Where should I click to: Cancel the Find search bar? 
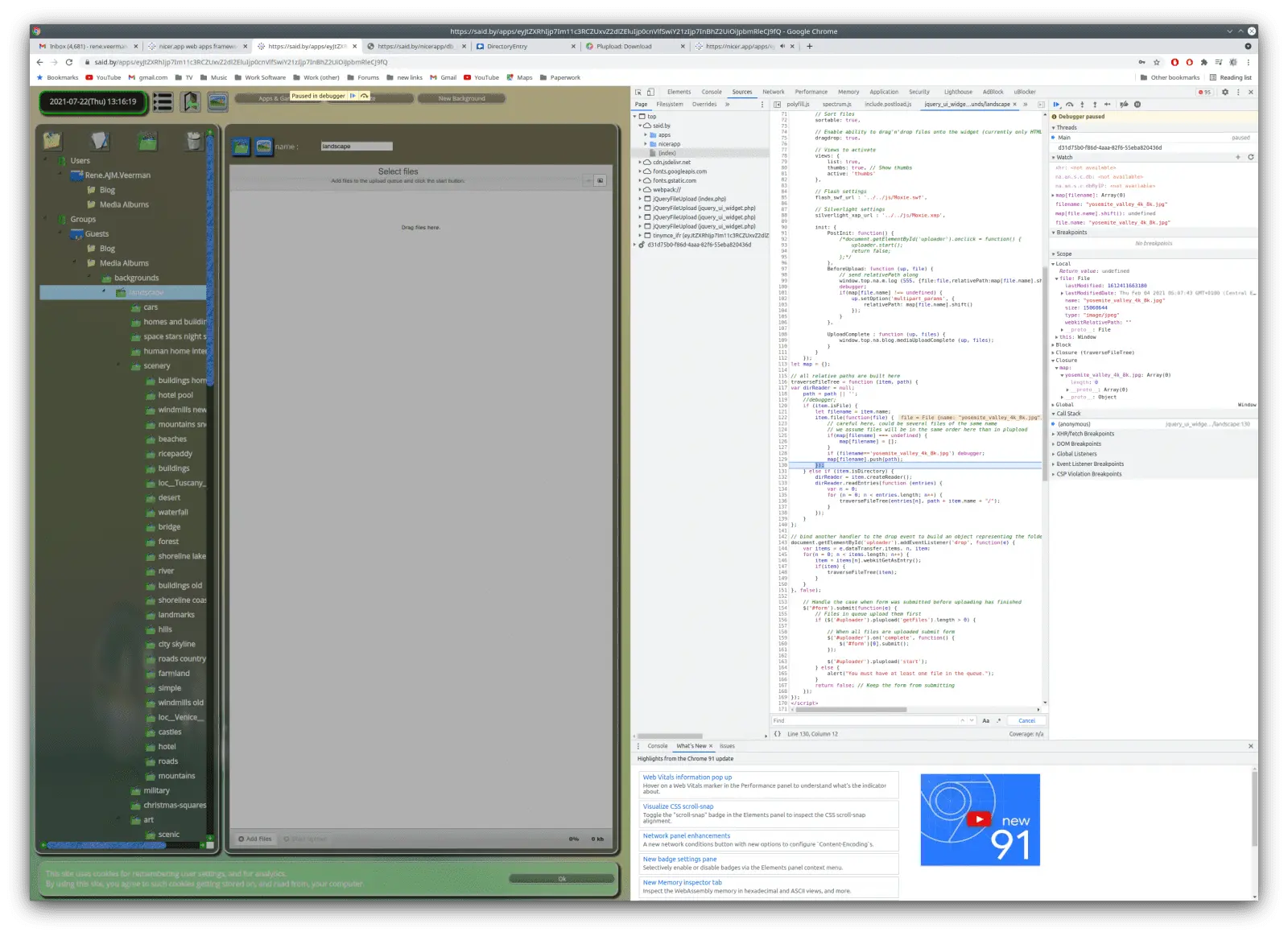[x=1026, y=721]
